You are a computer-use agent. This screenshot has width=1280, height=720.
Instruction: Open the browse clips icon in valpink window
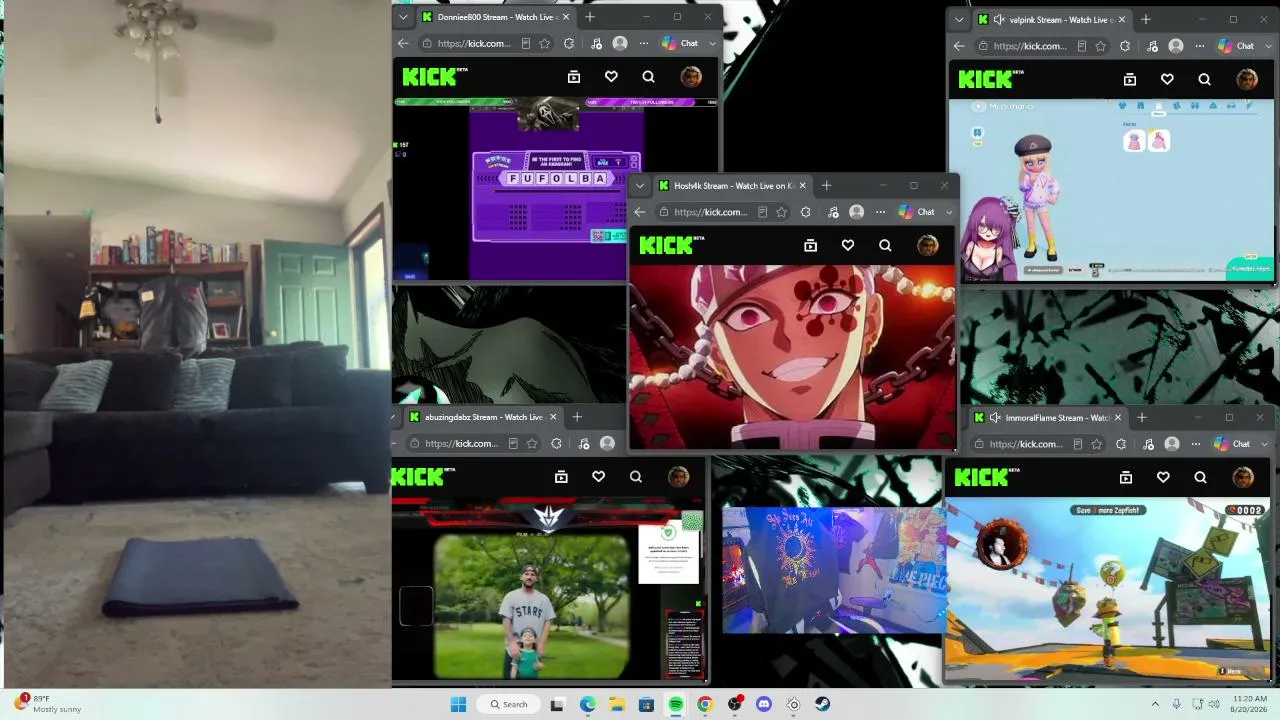tap(1130, 79)
